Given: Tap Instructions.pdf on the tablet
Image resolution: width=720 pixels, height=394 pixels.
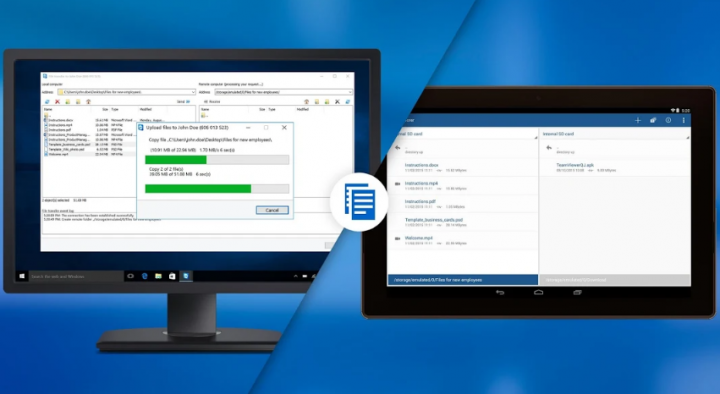Looking at the screenshot, I should point(463,204).
